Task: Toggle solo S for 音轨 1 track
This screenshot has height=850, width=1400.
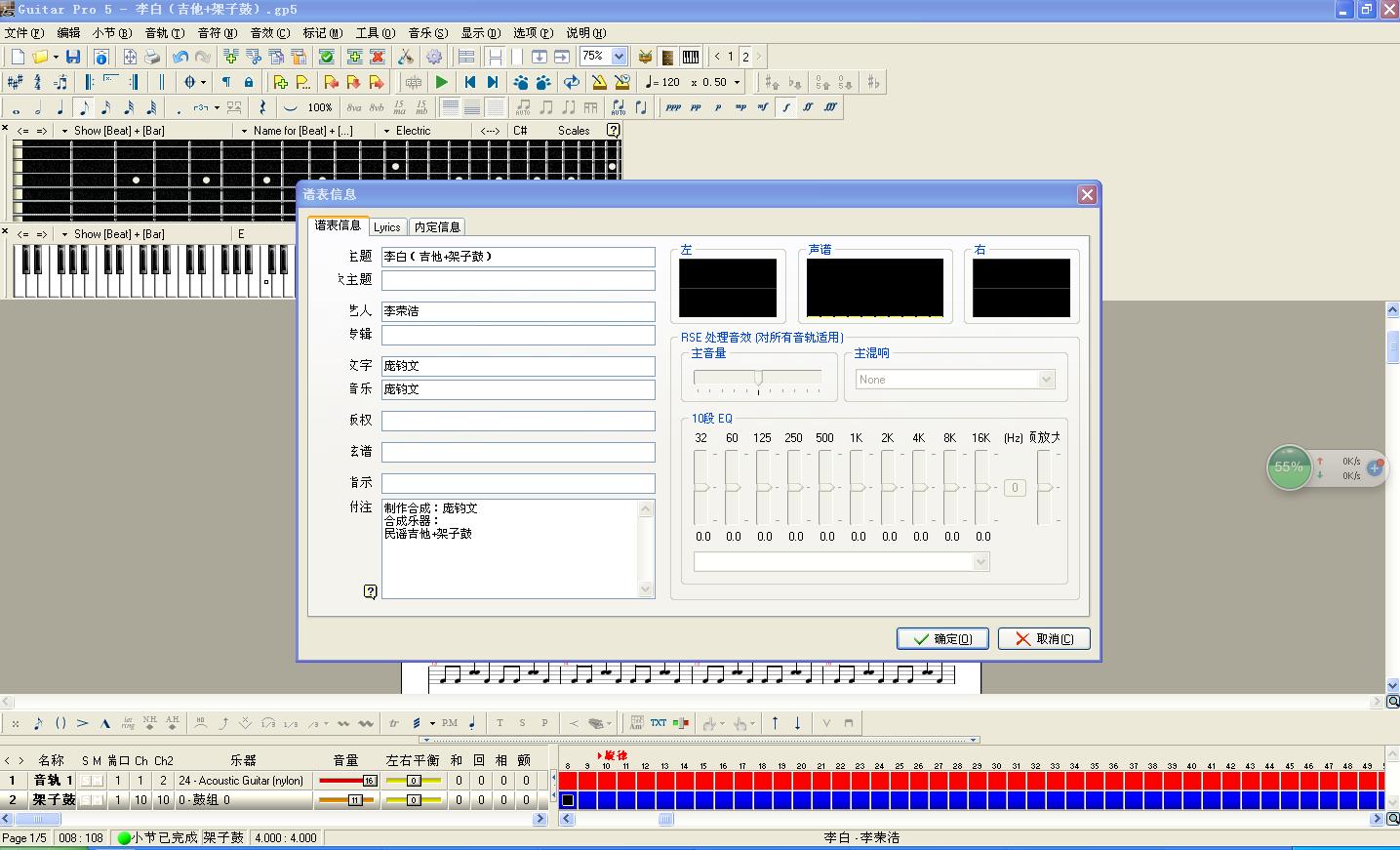Action: click(86, 781)
